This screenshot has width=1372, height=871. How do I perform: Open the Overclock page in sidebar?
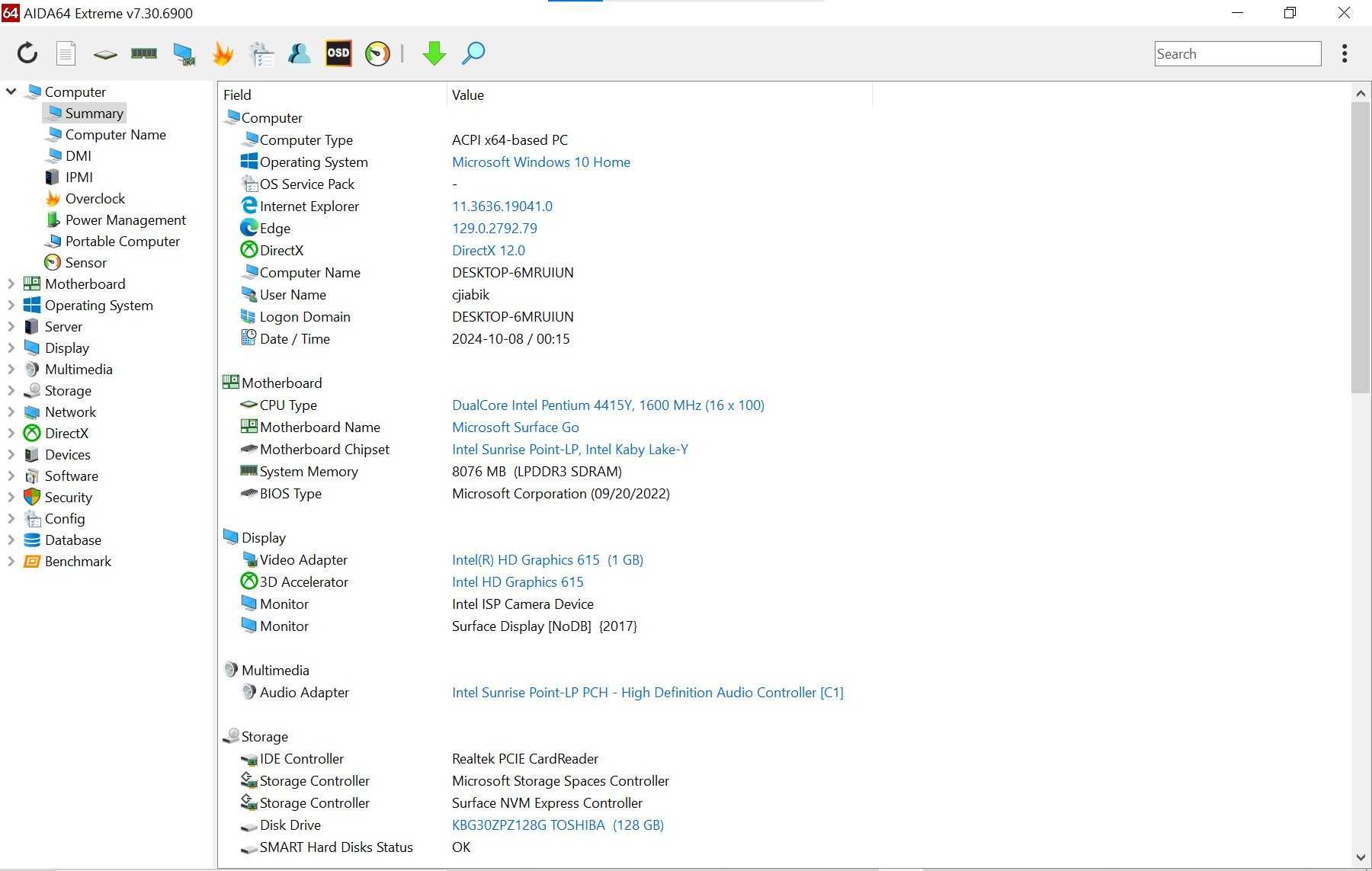(x=95, y=198)
